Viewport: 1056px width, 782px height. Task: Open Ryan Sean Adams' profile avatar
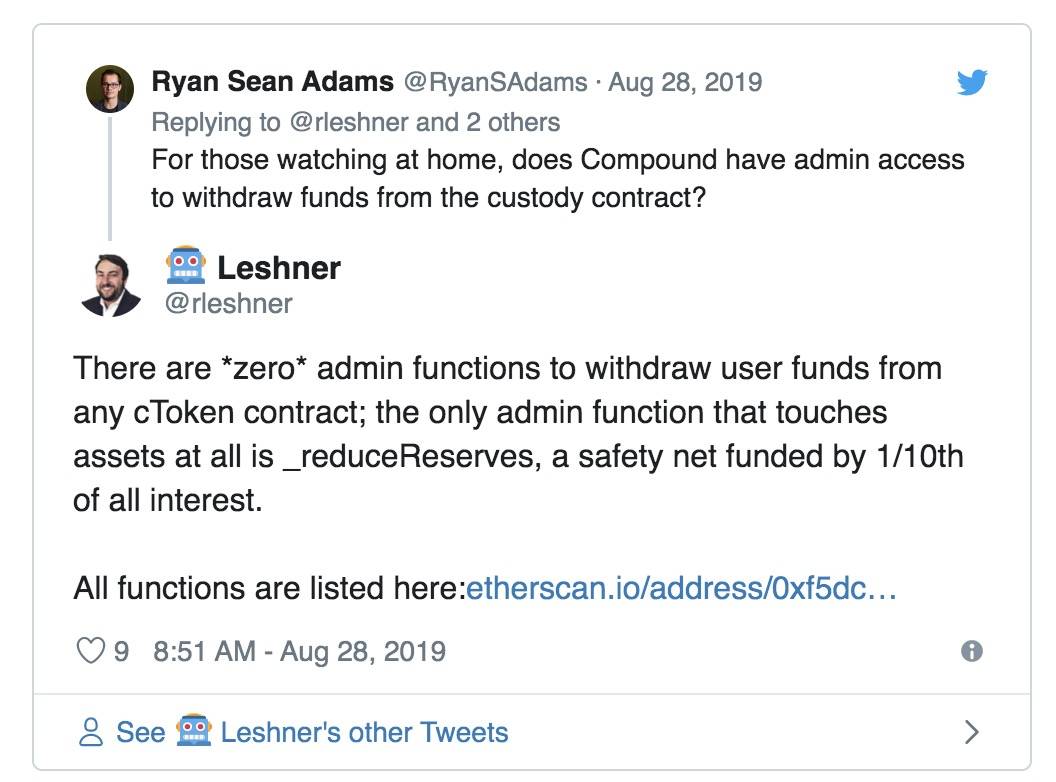tap(110, 88)
